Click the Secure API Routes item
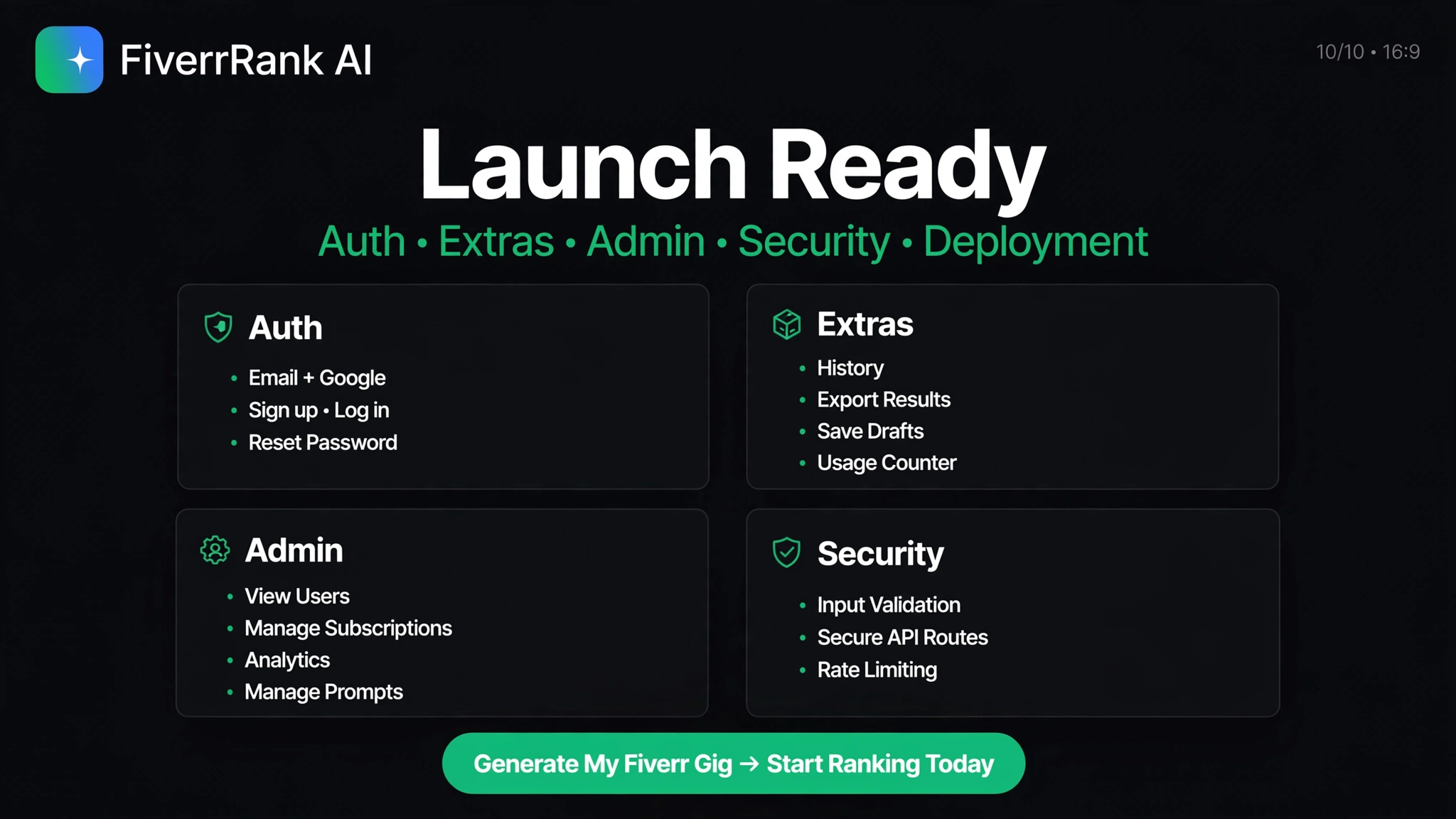 [903, 638]
